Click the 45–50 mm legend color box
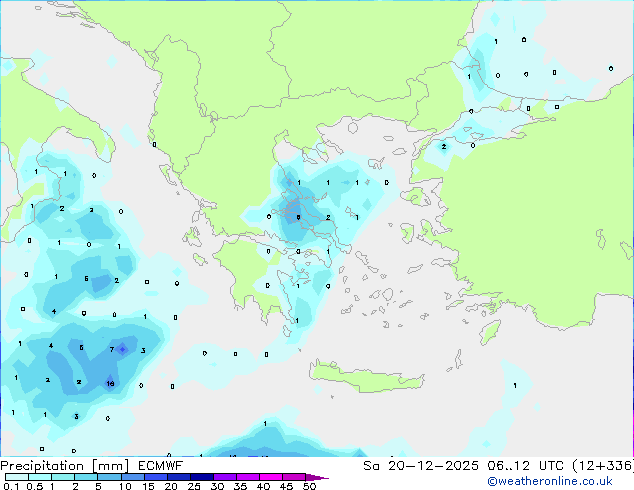The image size is (634, 490). point(294,477)
